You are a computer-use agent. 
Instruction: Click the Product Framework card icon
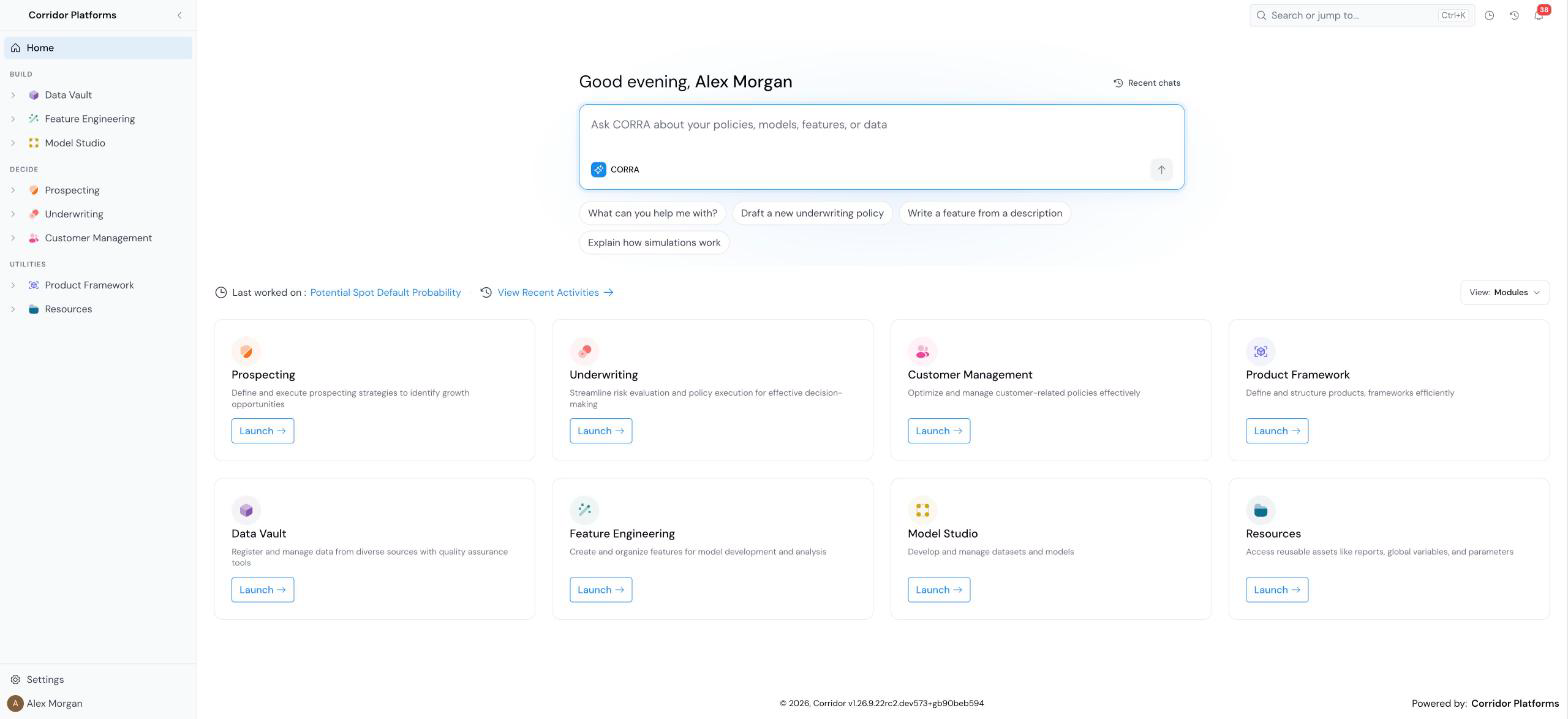1260,351
